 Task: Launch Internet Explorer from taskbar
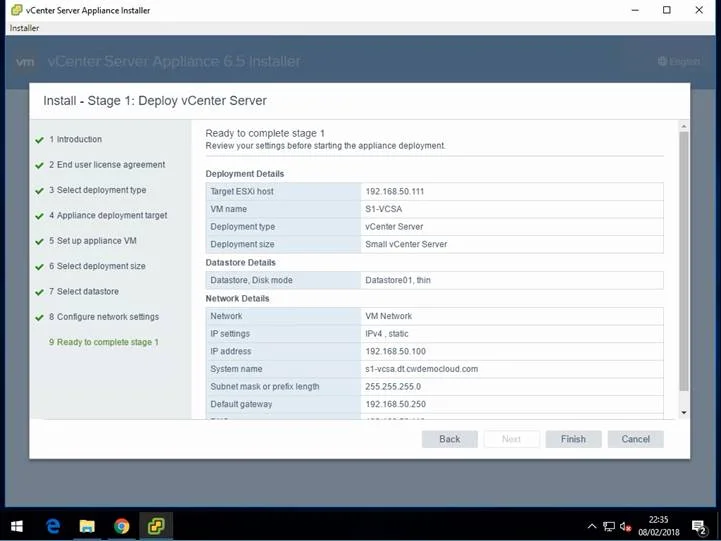click(53, 526)
